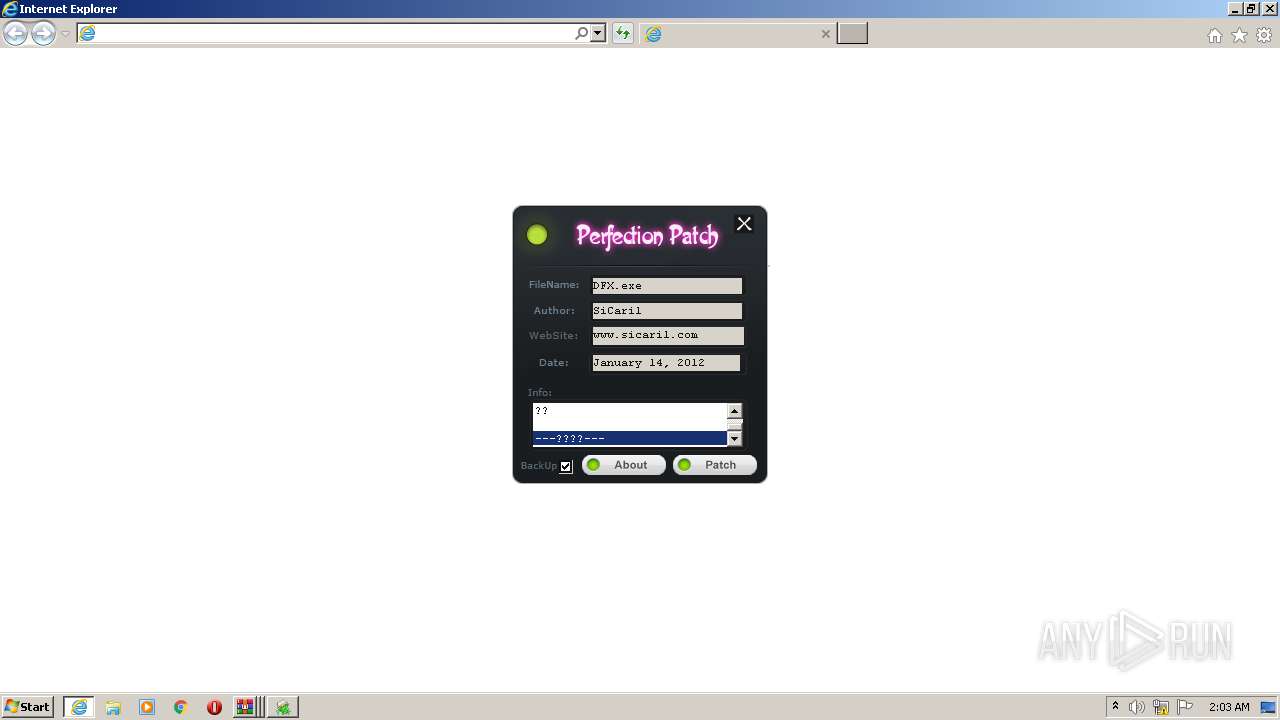1280x720 pixels.
Task: Click the Info box up scroll arrow
Action: tap(734, 411)
